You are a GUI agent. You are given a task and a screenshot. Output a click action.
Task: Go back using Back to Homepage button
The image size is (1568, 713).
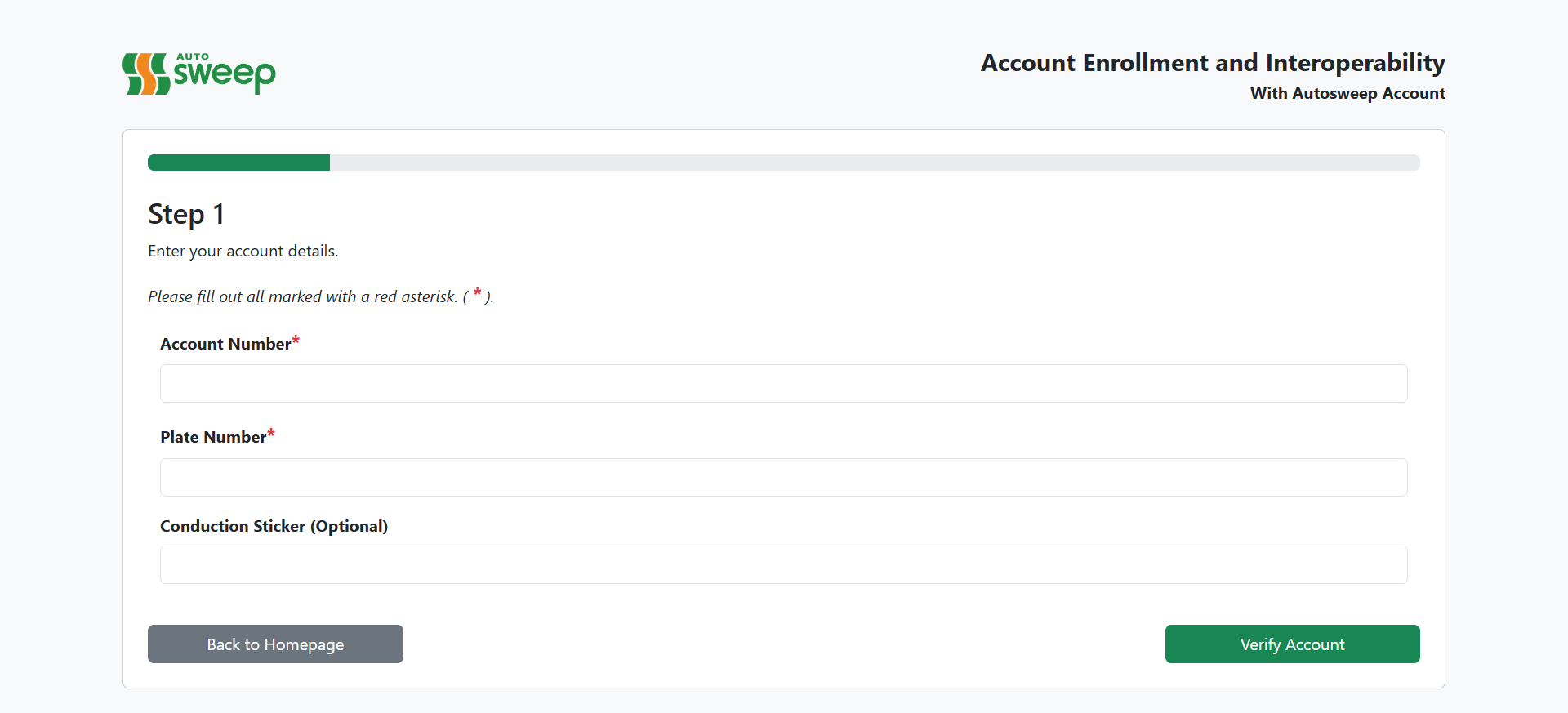coord(275,644)
